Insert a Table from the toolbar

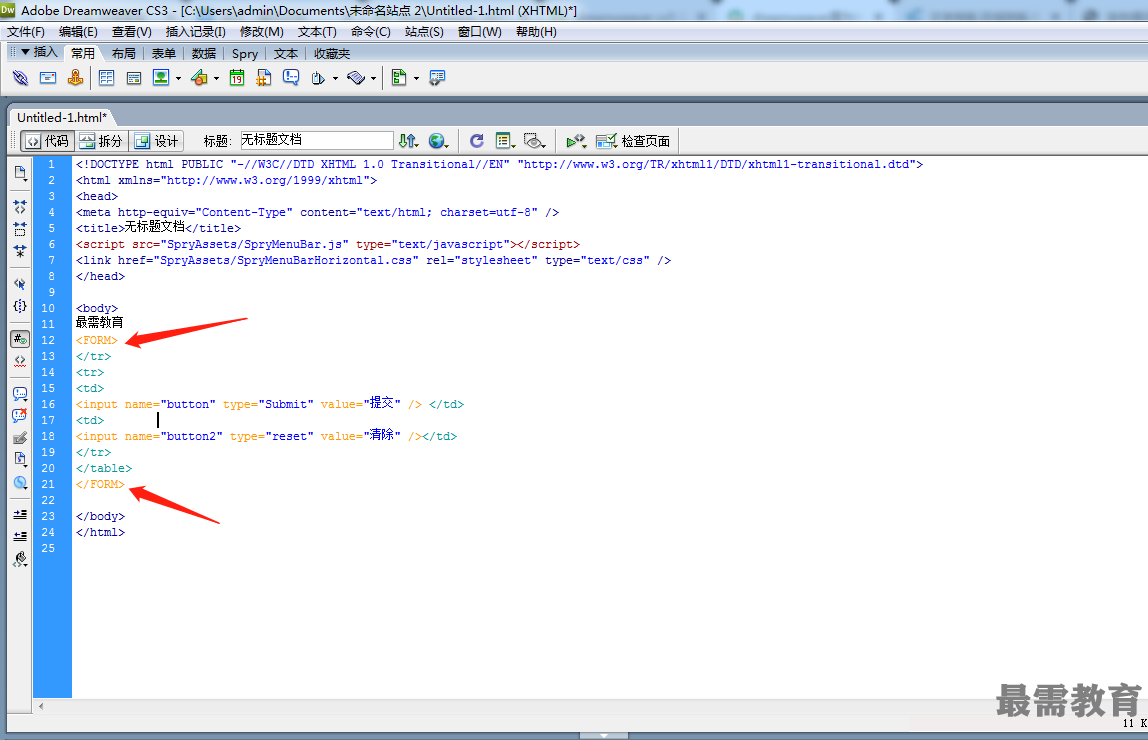106,78
